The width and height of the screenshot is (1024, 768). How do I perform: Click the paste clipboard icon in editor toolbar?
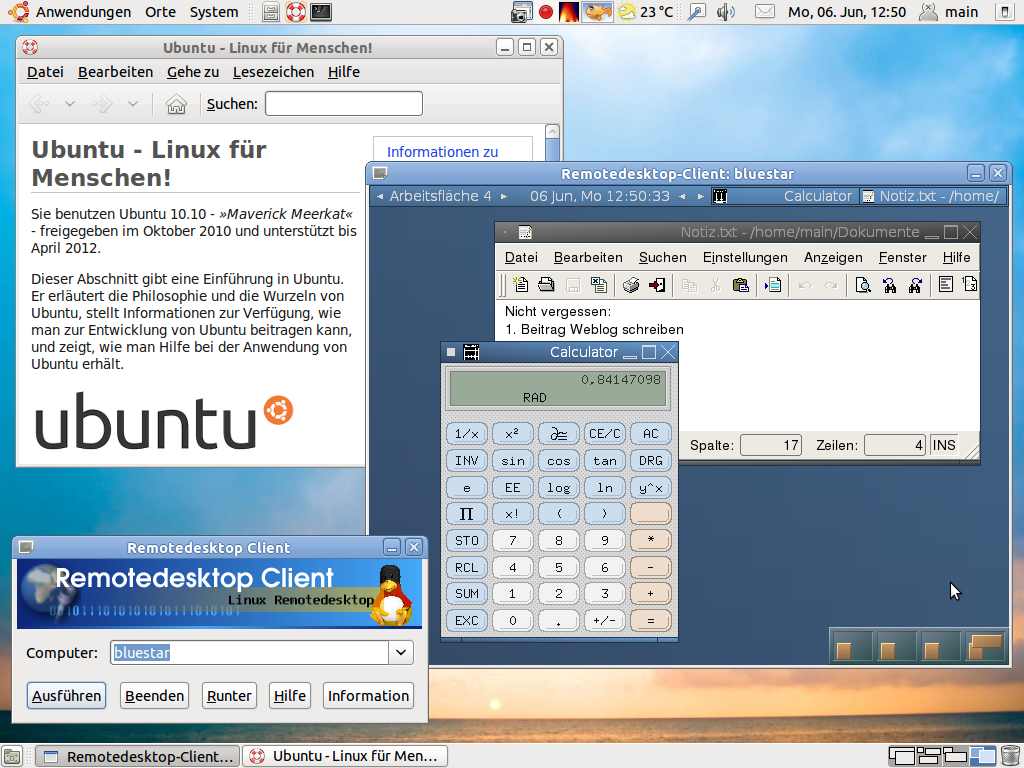pos(741,286)
